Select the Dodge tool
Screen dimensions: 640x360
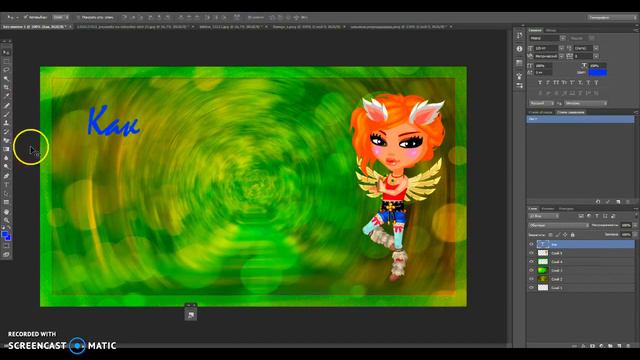pyautogui.click(x=6, y=167)
